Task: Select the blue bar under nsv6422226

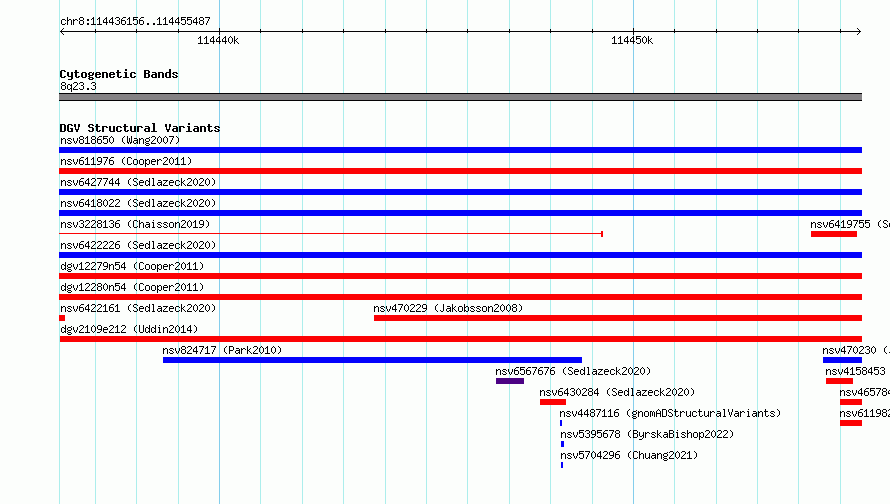Action: (460, 255)
